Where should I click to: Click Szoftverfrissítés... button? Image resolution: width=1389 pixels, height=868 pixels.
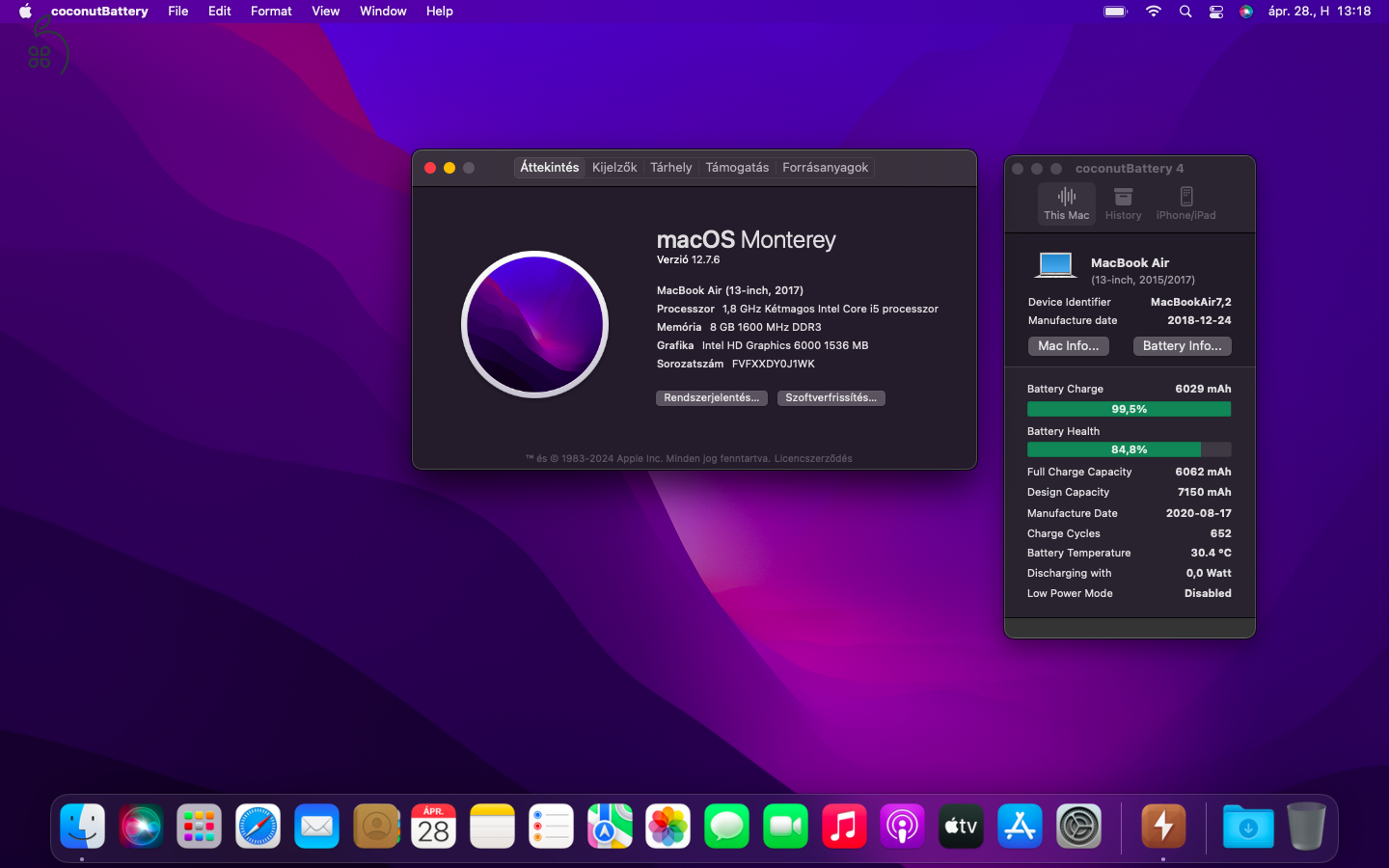(x=831, y=398)
